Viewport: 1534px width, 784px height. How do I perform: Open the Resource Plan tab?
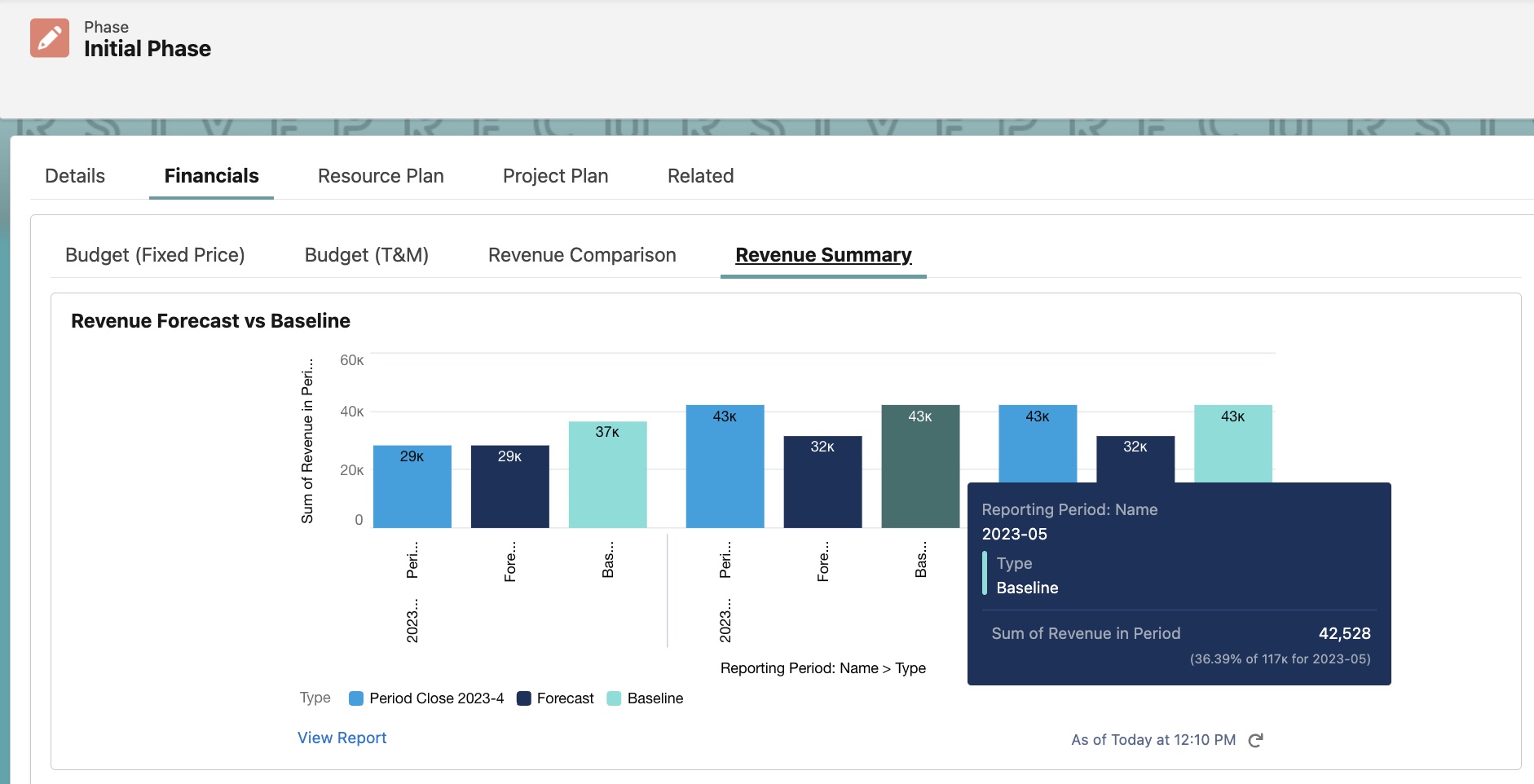point(380,175)
